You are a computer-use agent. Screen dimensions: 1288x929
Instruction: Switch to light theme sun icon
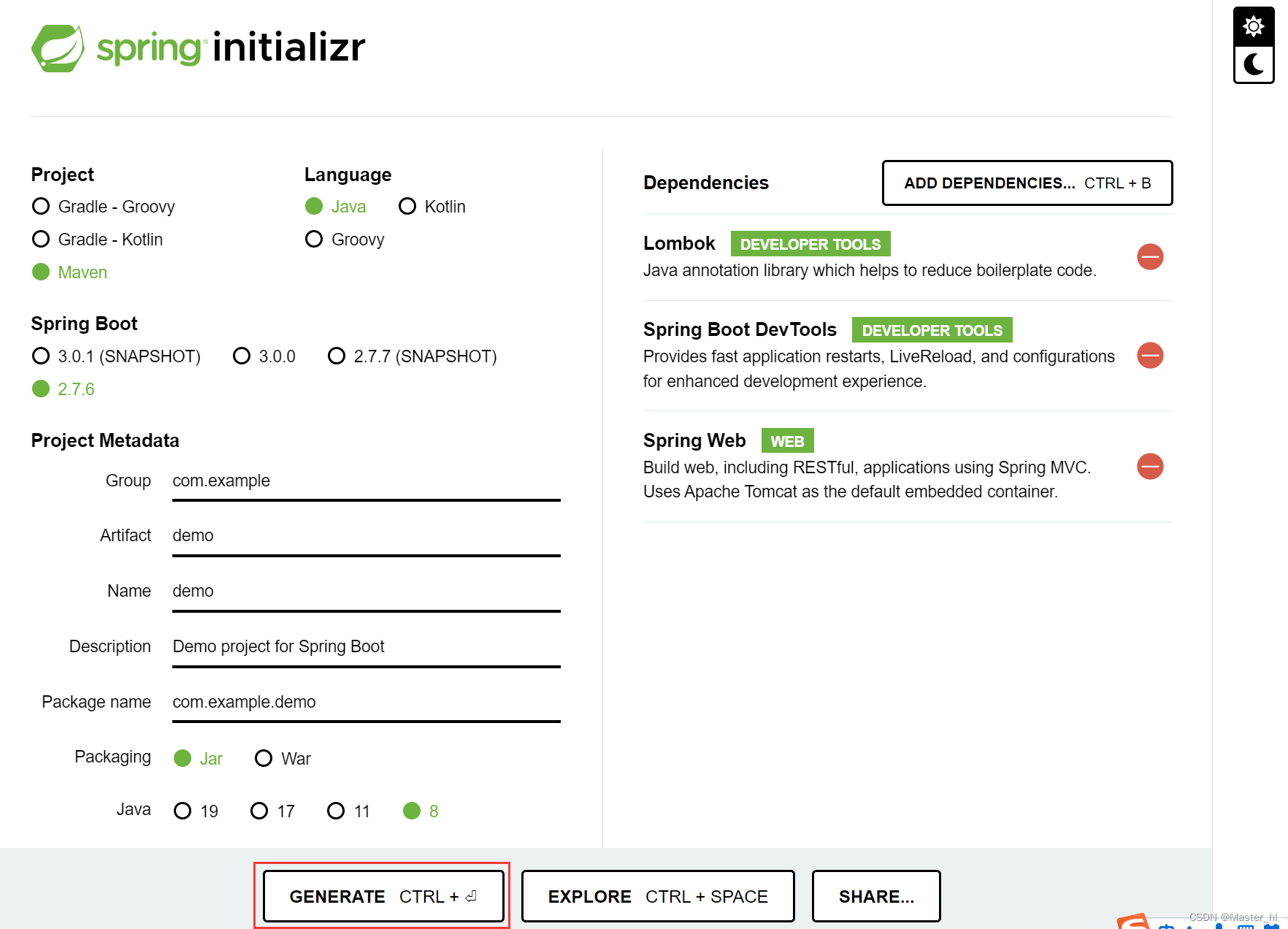1254,27
